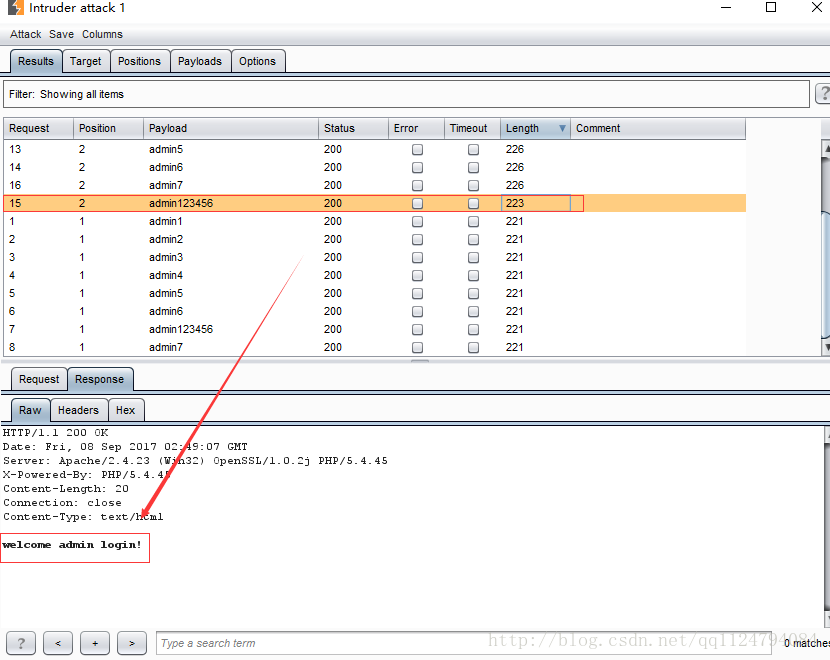Click length value 223 cell

click(x=535, y=203)
